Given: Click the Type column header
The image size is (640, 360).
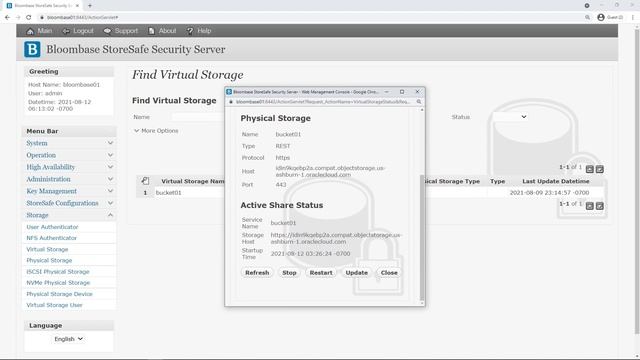Looking at the screenshot, I should [x=498, y=181].
